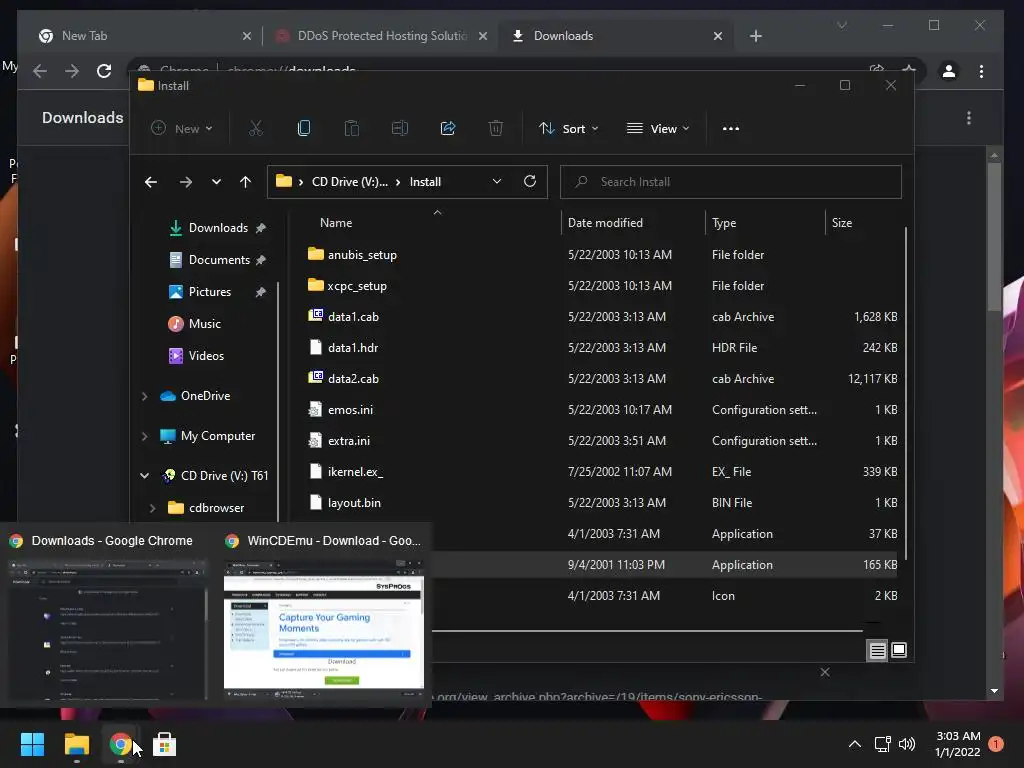Viewport: 1024px width, 768px height.
Task: Open Chrome's three-dot main menu
Action: pyautogui.click(x=982, y=71)
